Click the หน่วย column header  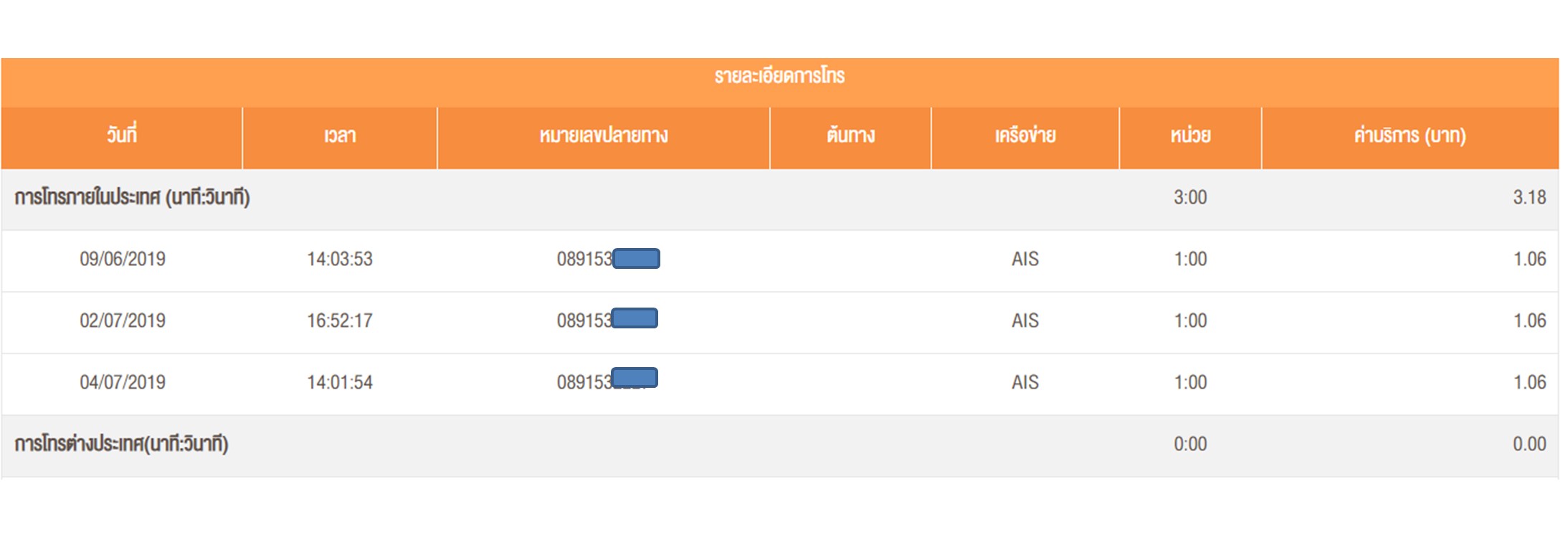point(1190,136)
